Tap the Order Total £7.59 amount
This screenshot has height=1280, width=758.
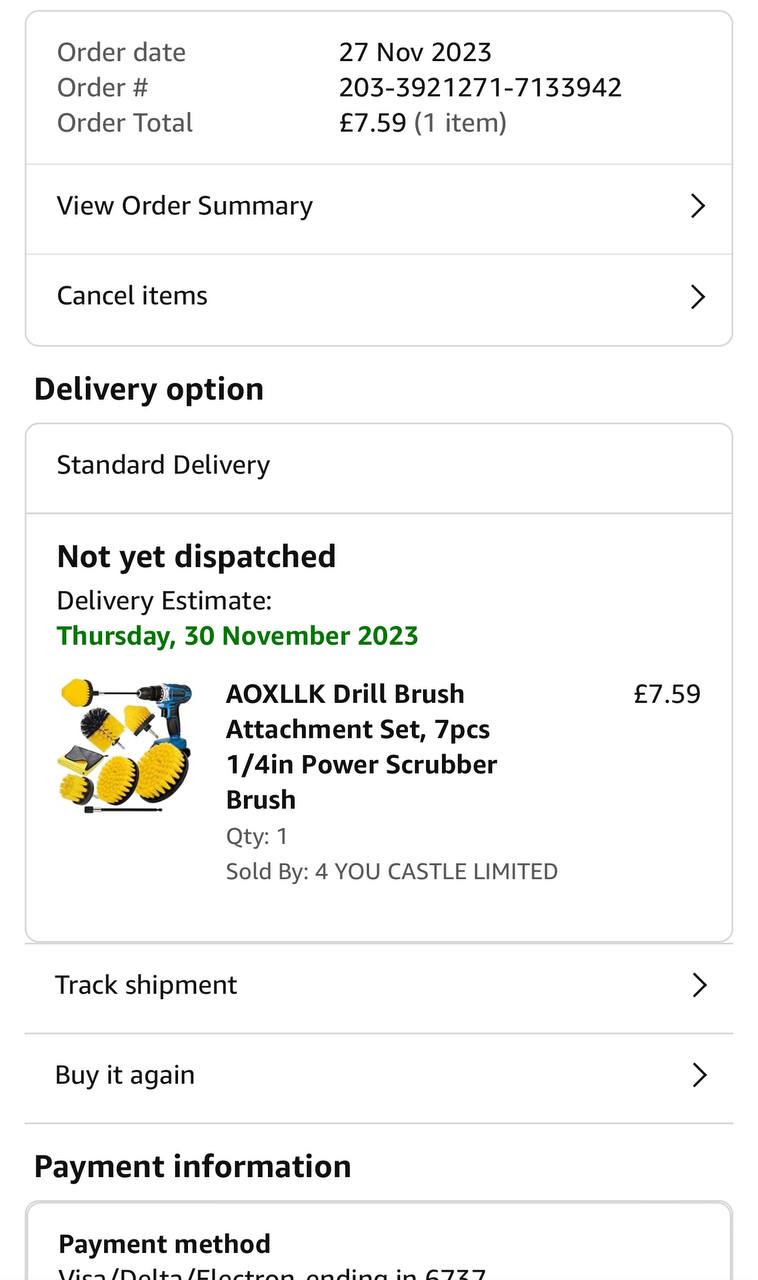[372, 123]
